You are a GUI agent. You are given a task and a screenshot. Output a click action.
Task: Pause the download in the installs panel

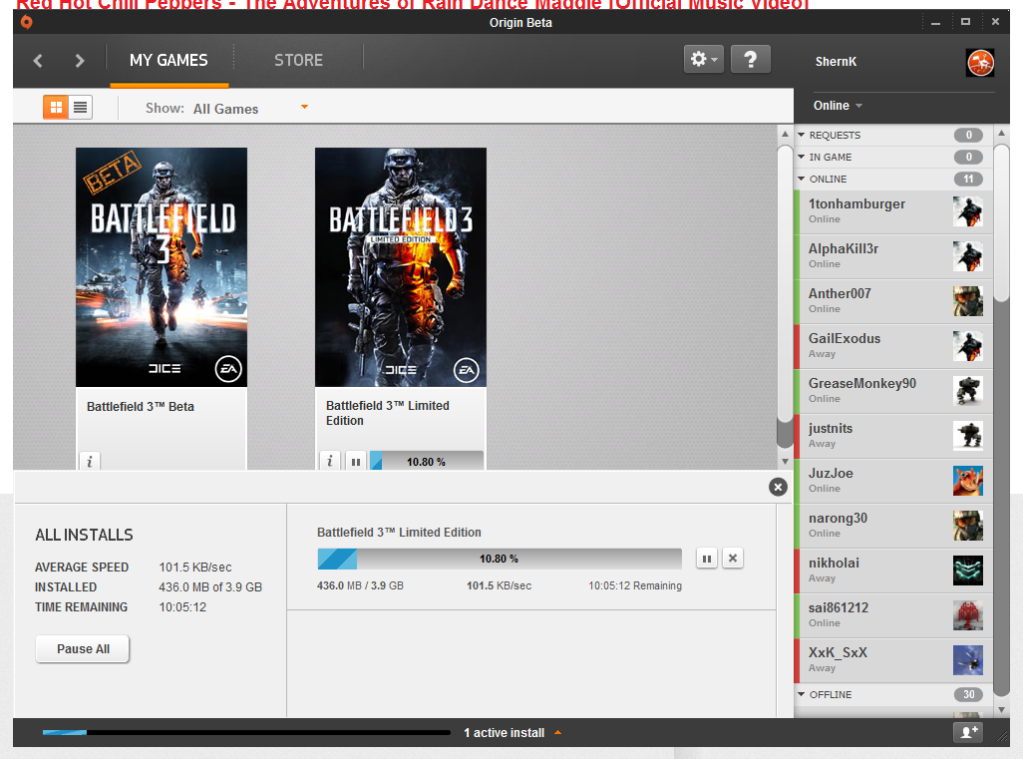[x=707, y=558]
